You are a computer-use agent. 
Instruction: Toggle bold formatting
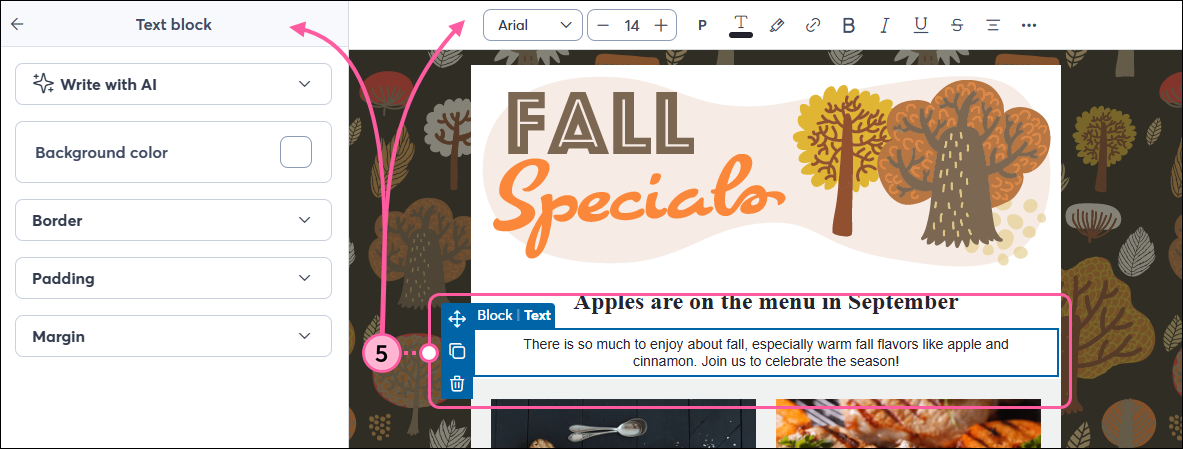point(849,26)
